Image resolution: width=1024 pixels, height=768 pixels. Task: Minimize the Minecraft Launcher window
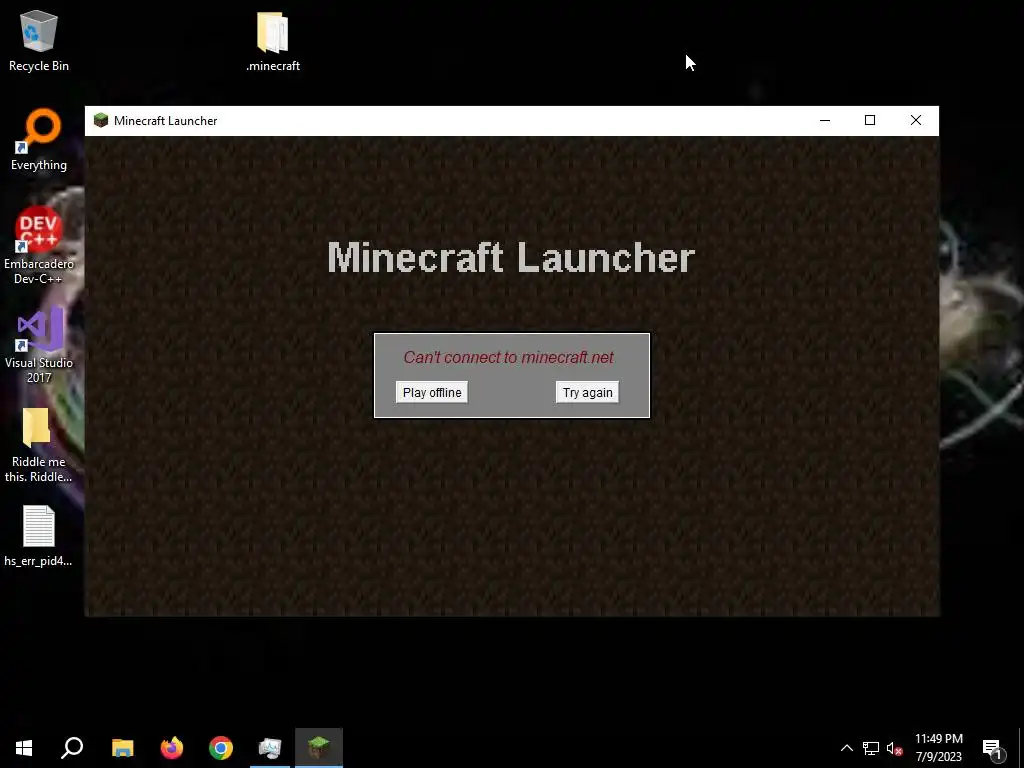pyautogui.click(x=825, y=120)
